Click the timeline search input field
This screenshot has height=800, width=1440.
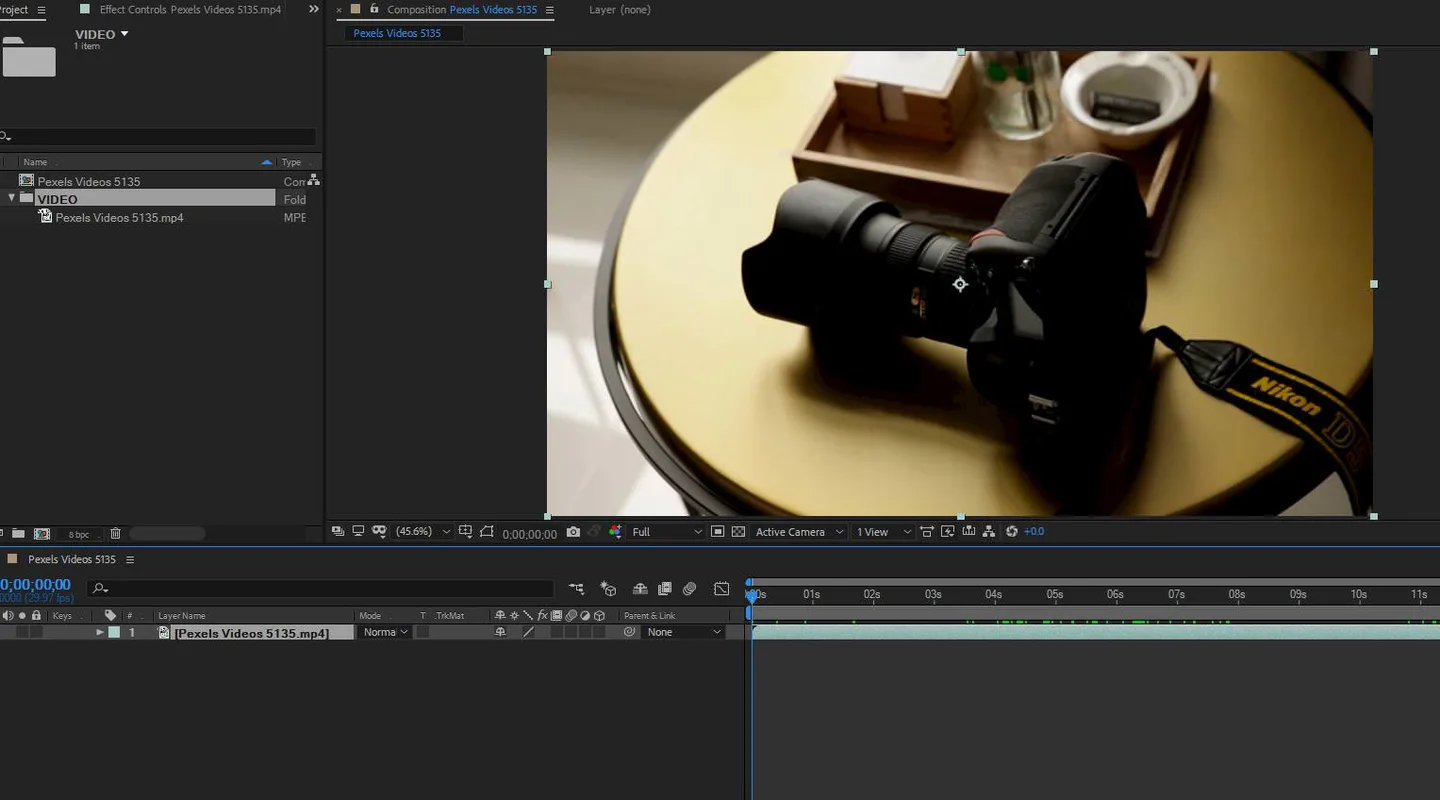point(320,589)
